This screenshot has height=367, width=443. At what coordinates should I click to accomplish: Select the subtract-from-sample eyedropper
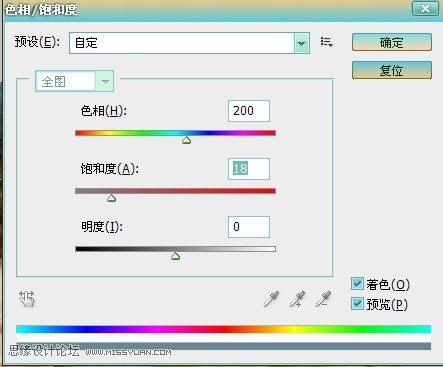[x=323, y=299]
